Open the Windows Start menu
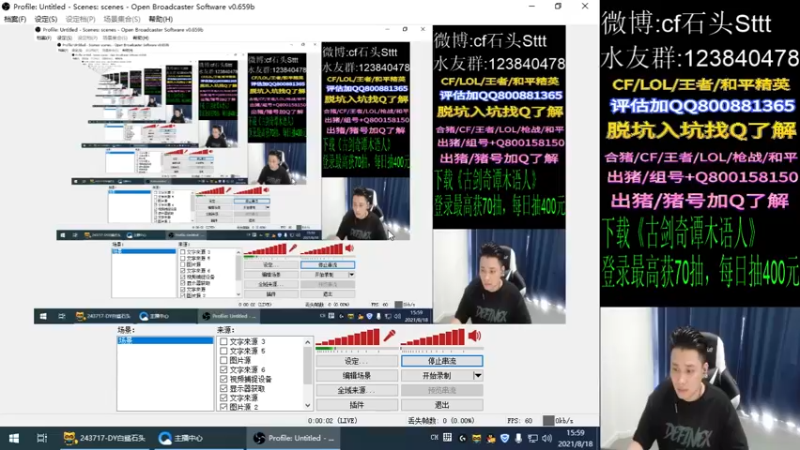 pyautogui.click(x=14, y=438)
